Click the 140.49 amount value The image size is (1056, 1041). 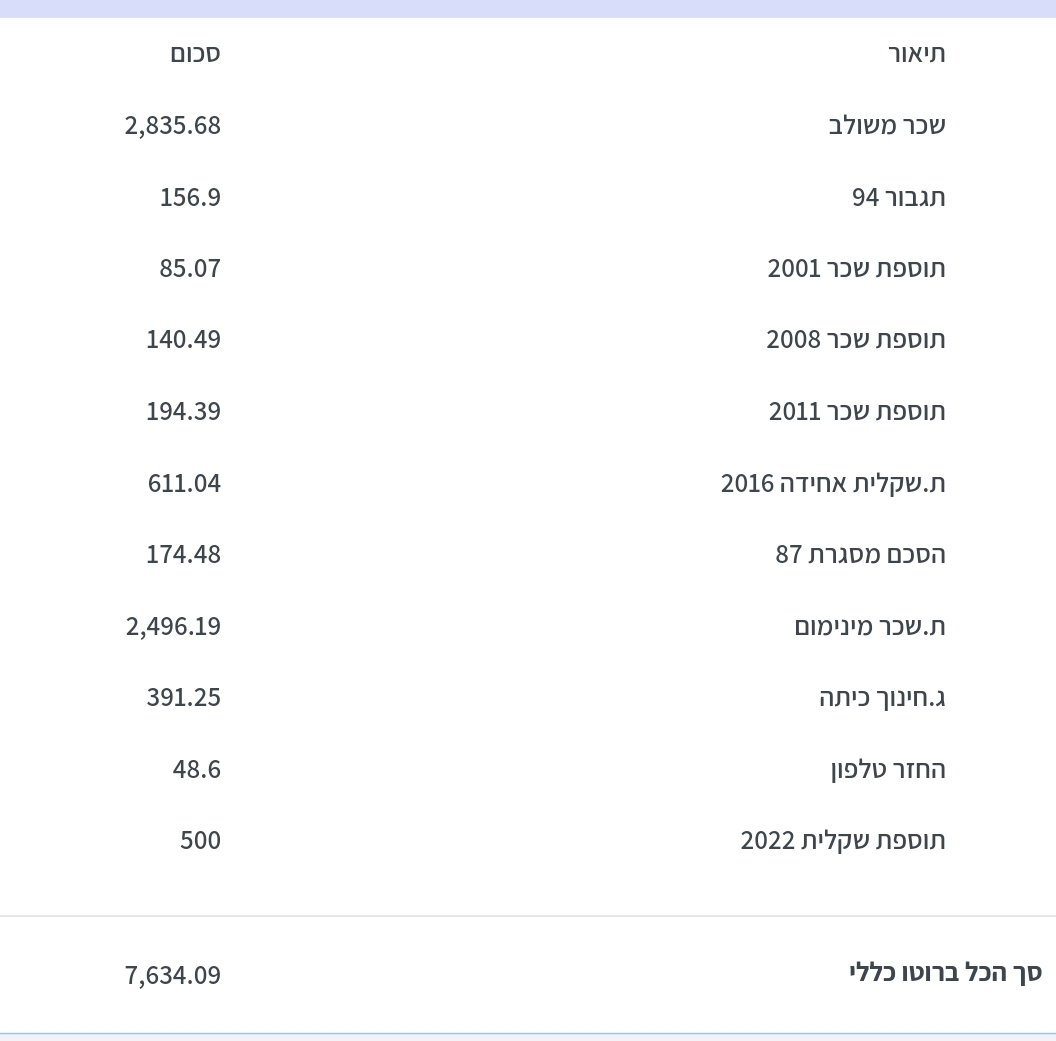[x=183, y=339]
